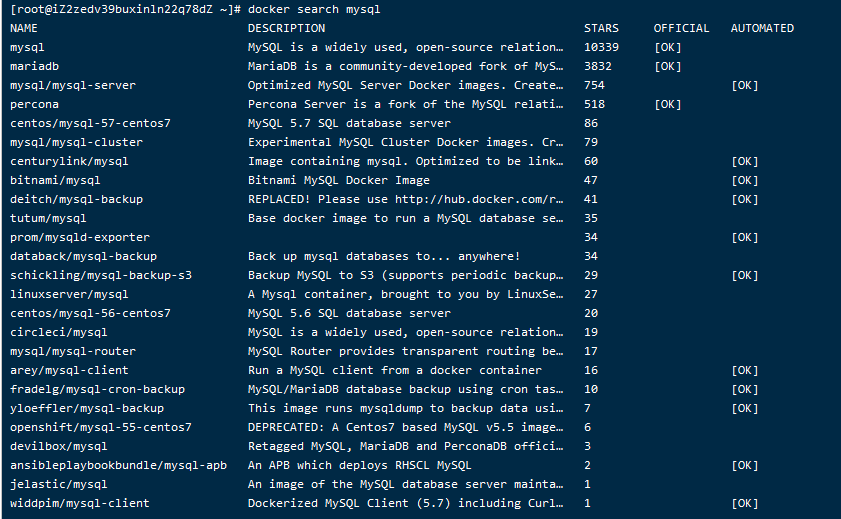
Task: Click the DESCRIPTION column header
Action: (x=286, y=28)
